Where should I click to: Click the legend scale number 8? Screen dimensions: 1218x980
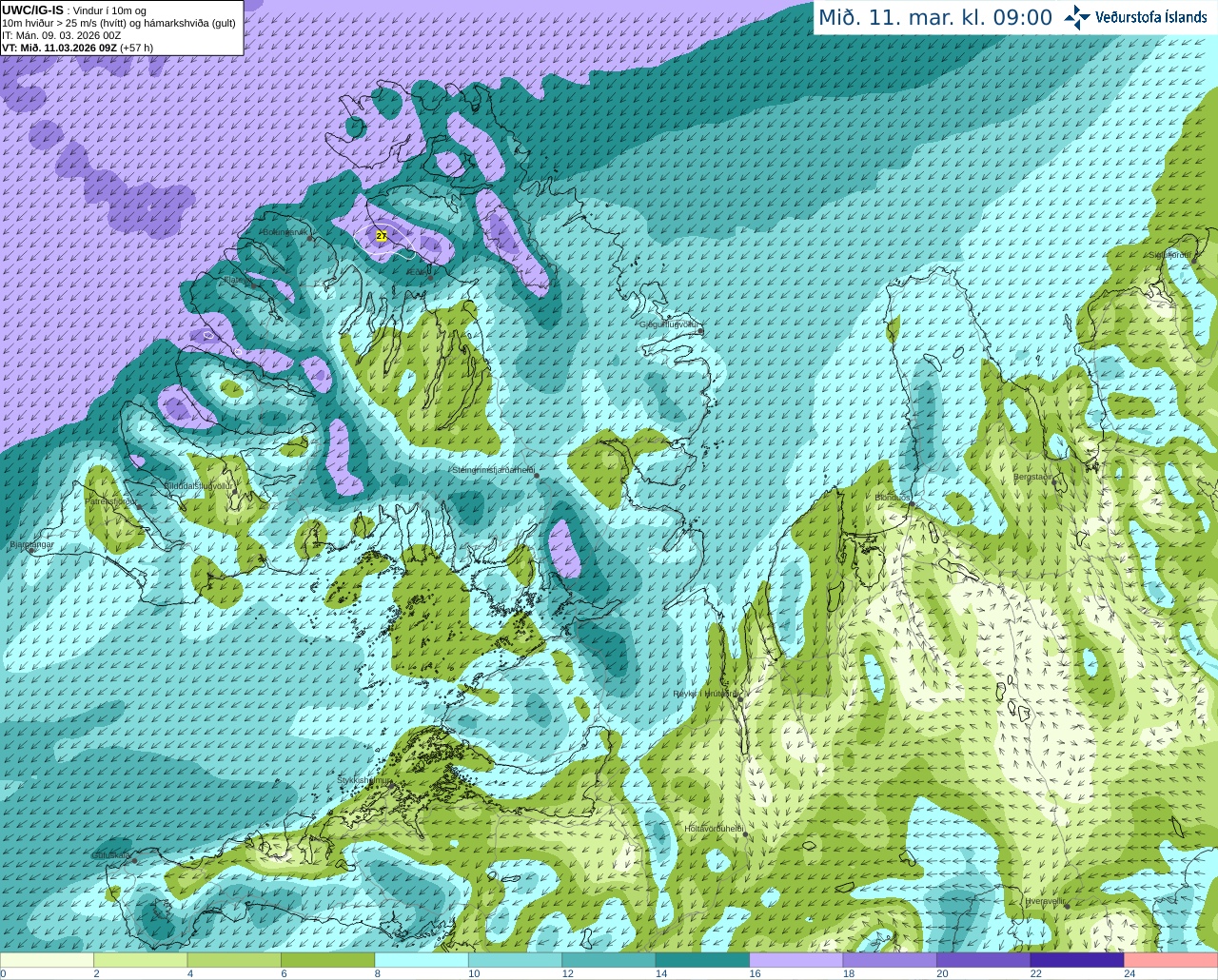tap(378, 973)
